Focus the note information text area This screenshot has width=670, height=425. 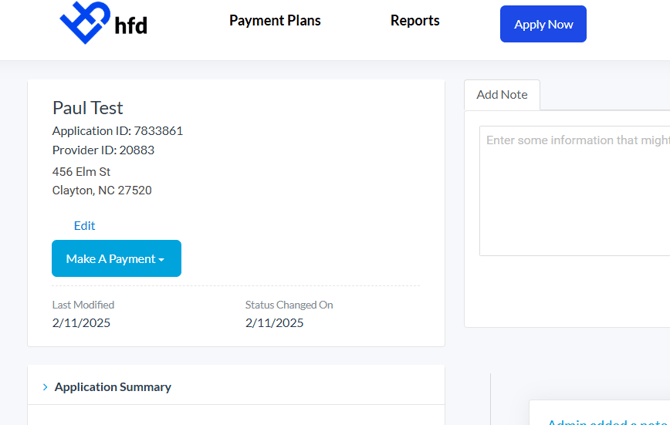click(x=574, y=191)
